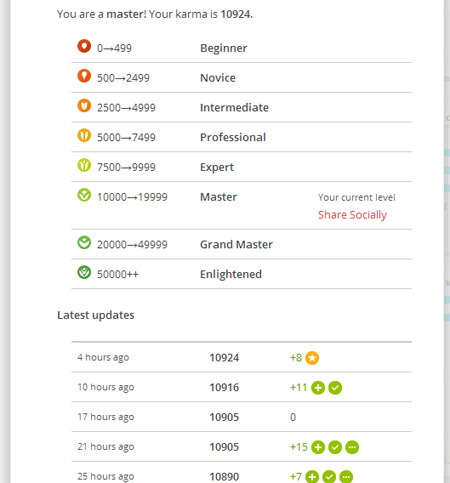Click the checkmark icon in the +15 row
Screen dimensions: 450x483
point(335,447)
